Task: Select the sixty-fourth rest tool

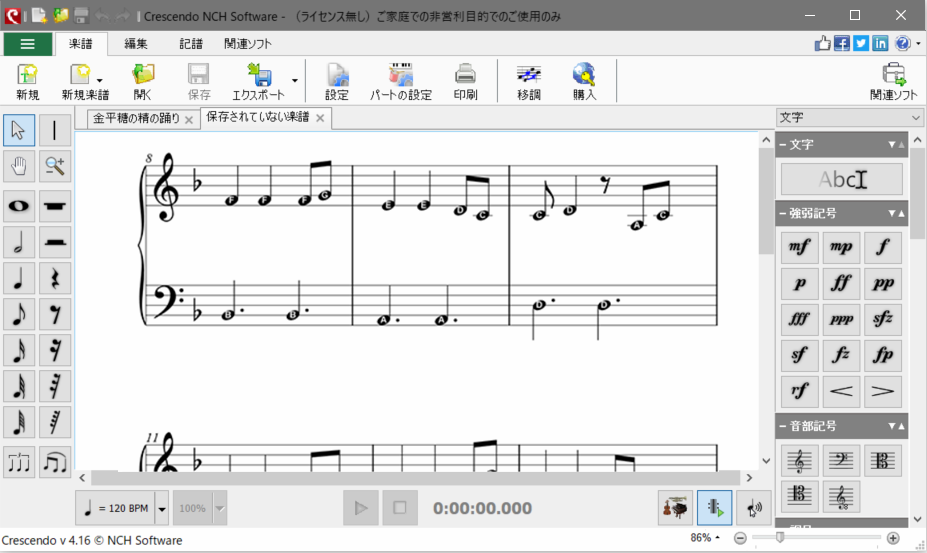Action: 55,422
